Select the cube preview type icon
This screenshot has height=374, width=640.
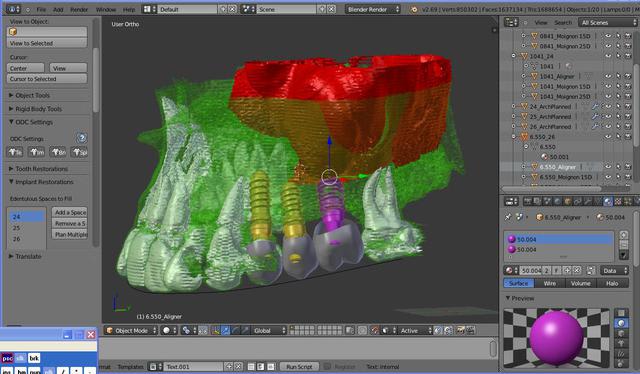(x=621, y=333)
